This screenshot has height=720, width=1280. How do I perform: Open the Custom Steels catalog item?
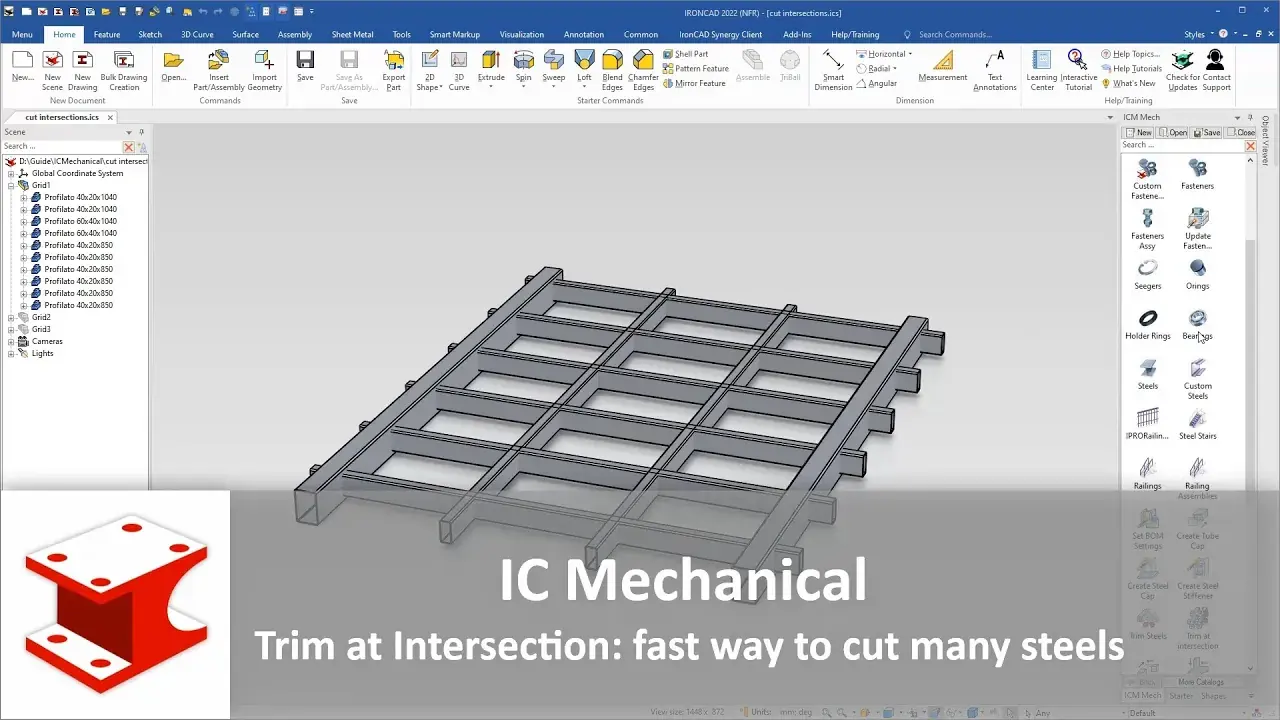click(1197, 379)
